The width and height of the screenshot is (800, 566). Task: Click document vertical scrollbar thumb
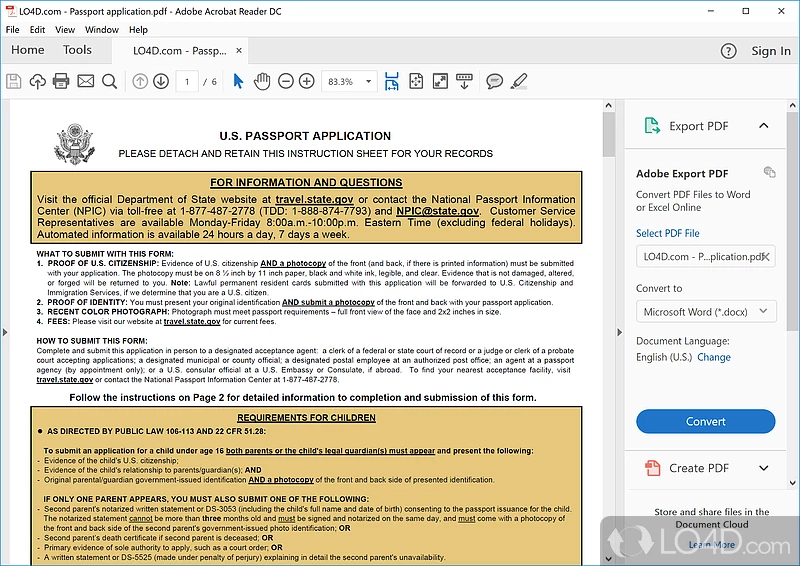pos(608,134)
